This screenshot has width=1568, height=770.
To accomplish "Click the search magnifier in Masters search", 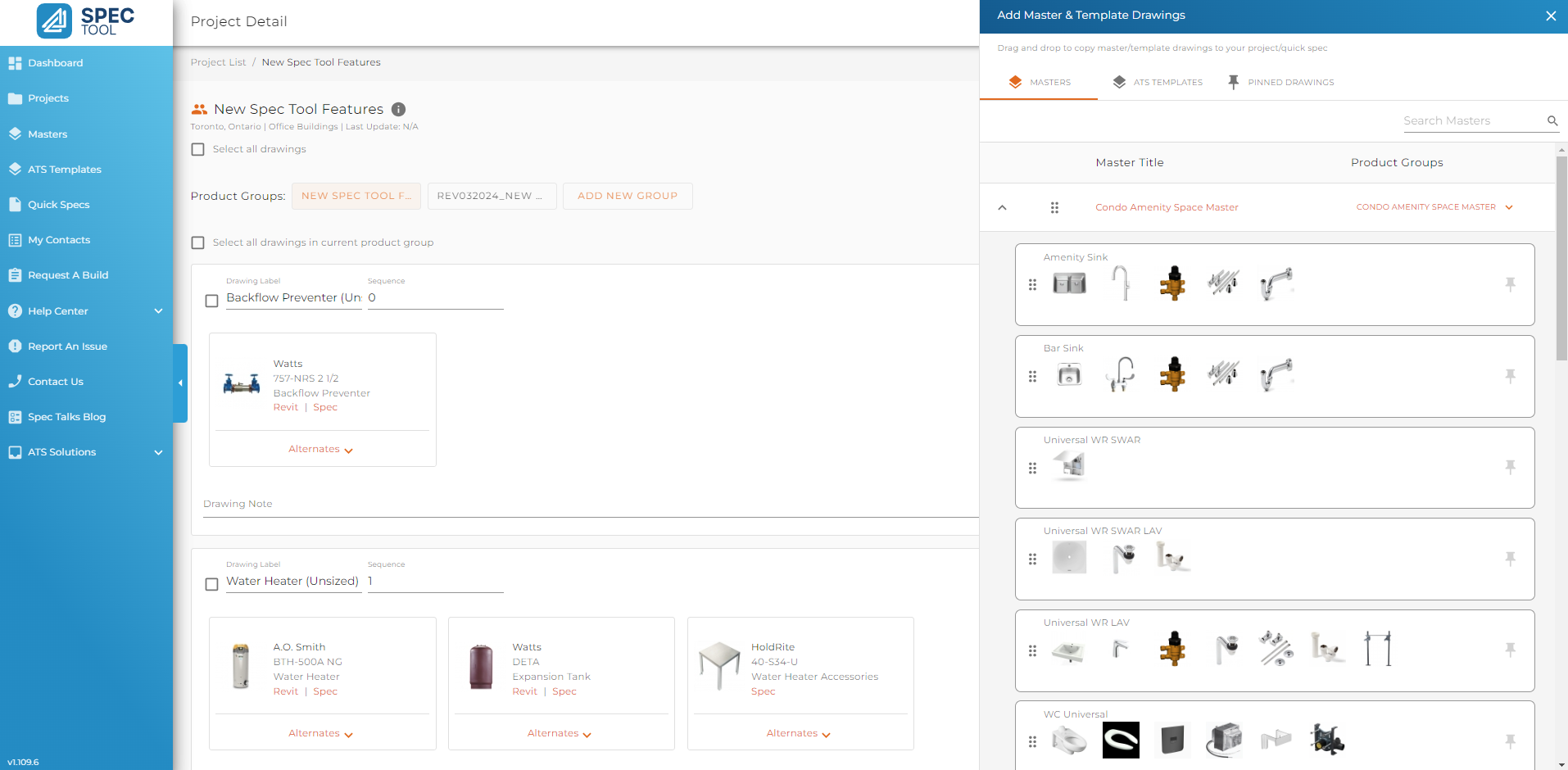I will coord(1552,120).
